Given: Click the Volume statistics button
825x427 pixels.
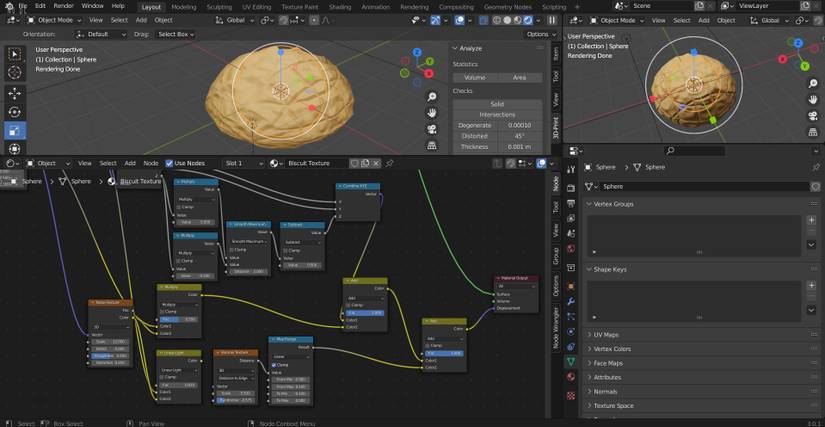Looking at the screenshot, I should pyautogui.click(x=475, y=78).
